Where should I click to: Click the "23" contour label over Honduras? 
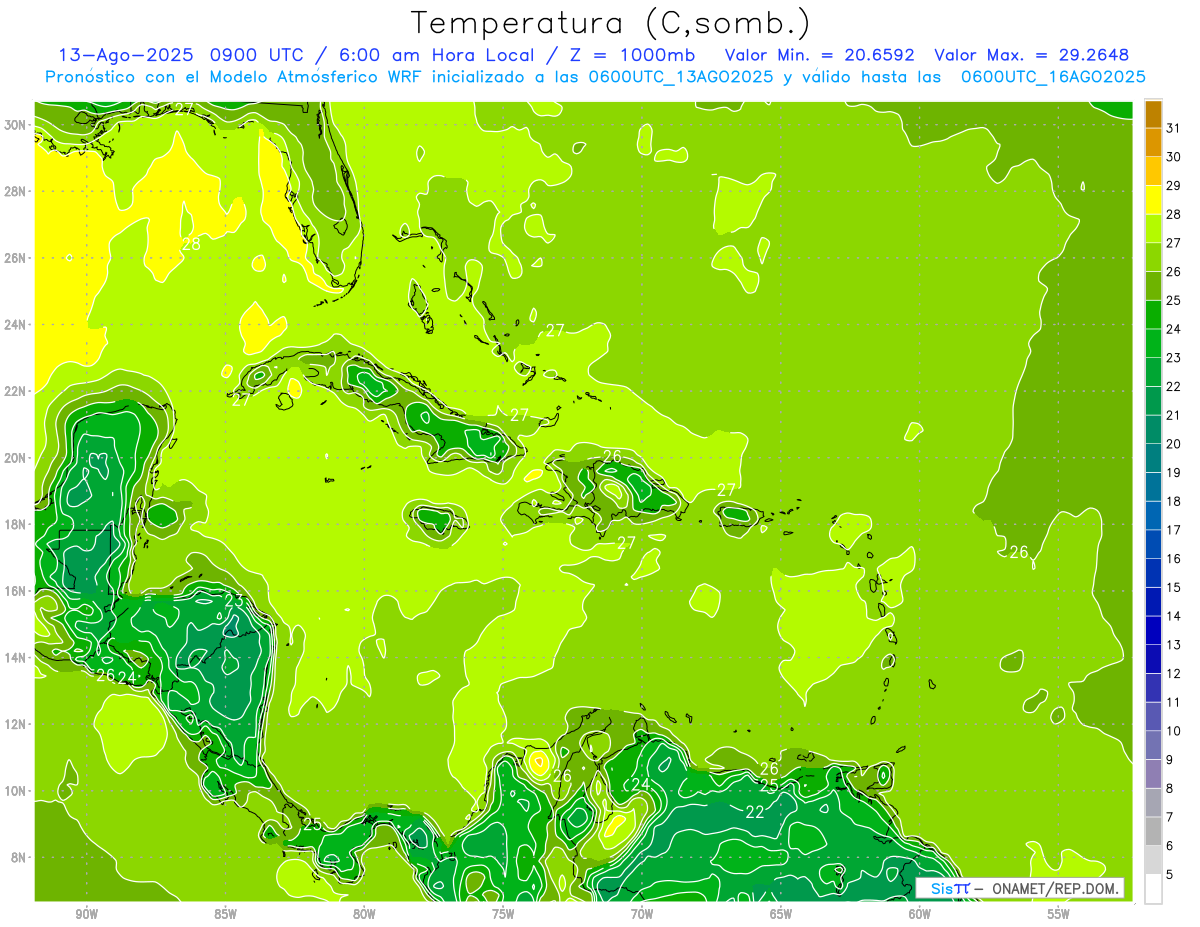(x=233, y=602)
